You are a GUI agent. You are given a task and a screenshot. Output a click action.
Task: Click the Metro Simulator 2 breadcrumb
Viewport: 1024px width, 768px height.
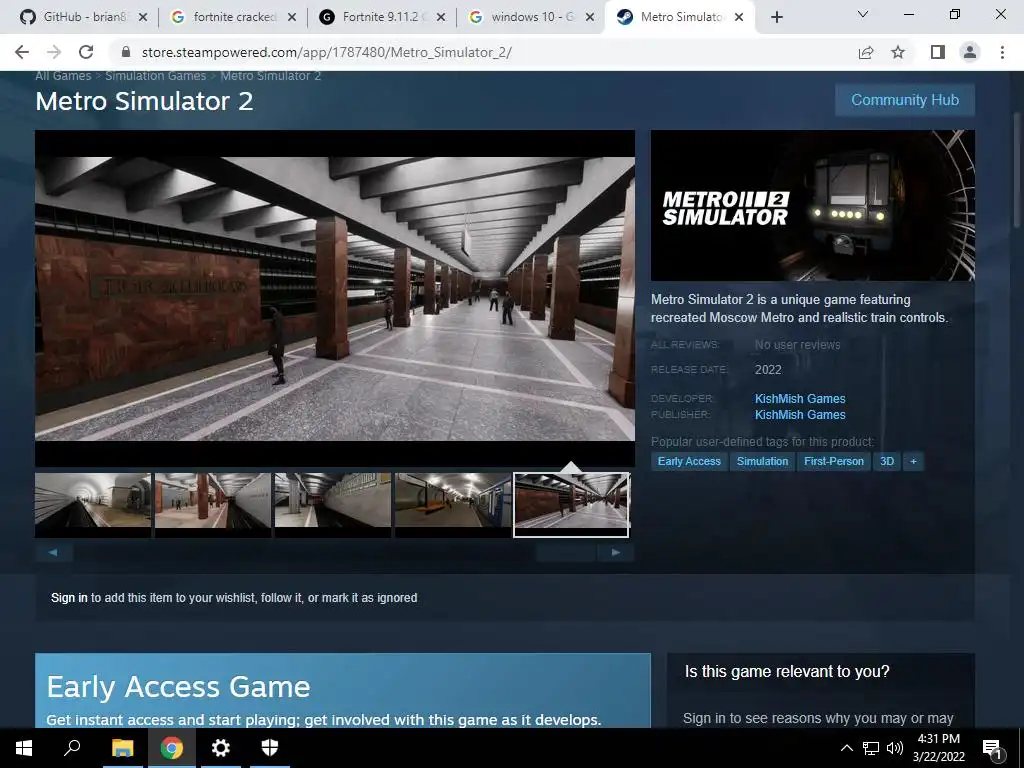coord(270,76)
